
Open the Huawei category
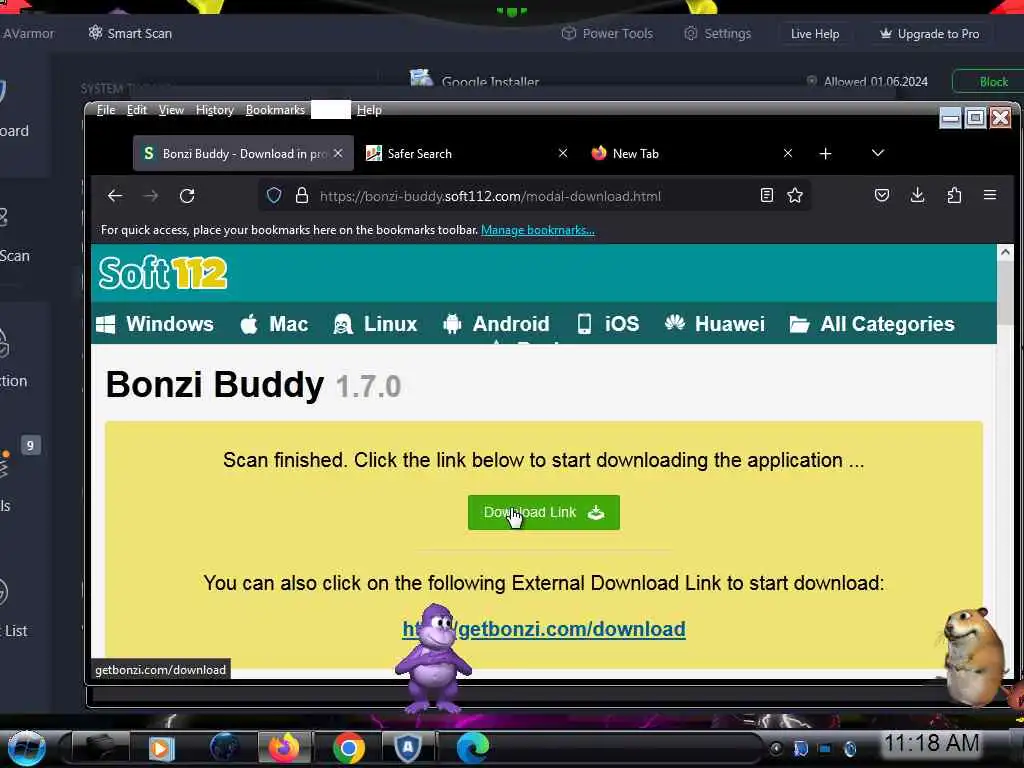[x=714, y=324]
